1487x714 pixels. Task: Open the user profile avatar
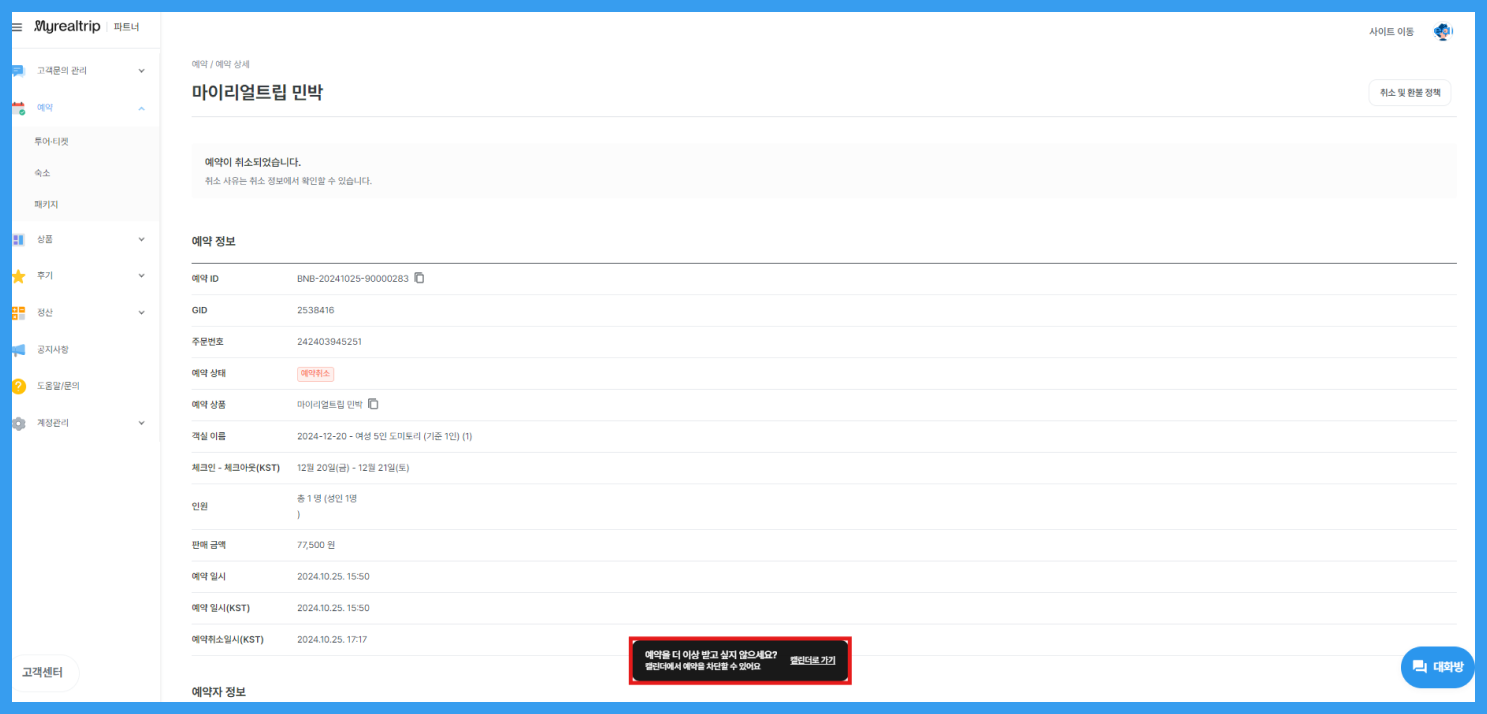(1442, 32)
